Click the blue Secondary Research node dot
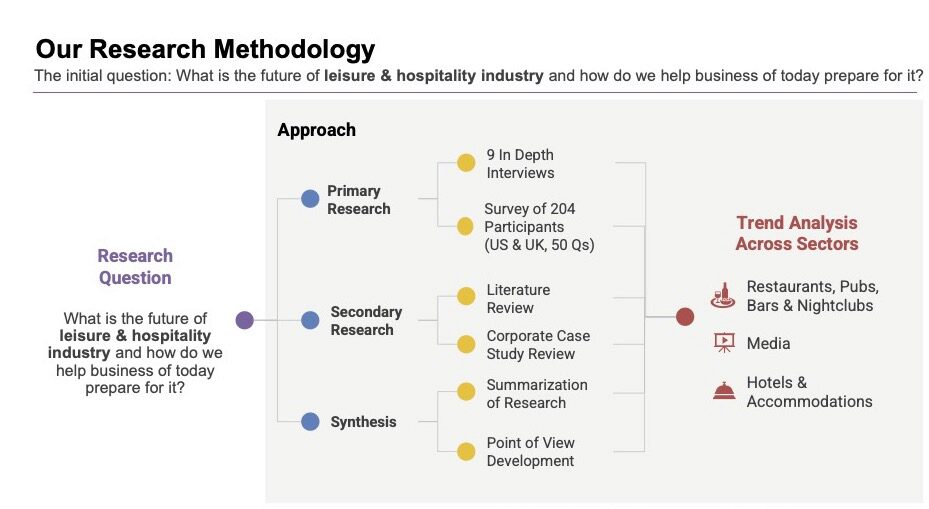 click(x=310, y=320)
